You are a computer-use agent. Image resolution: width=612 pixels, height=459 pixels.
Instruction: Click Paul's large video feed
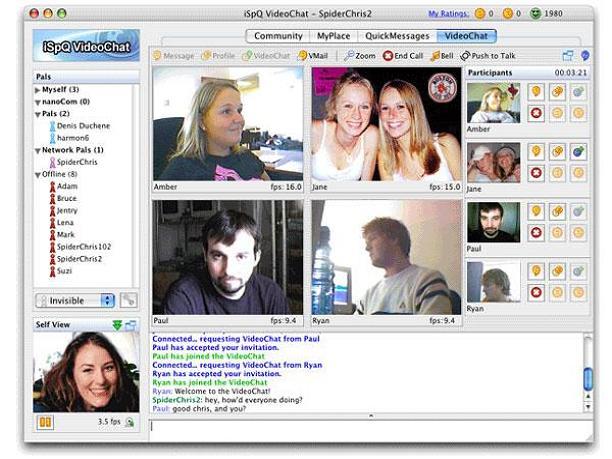tap(228, 258)
